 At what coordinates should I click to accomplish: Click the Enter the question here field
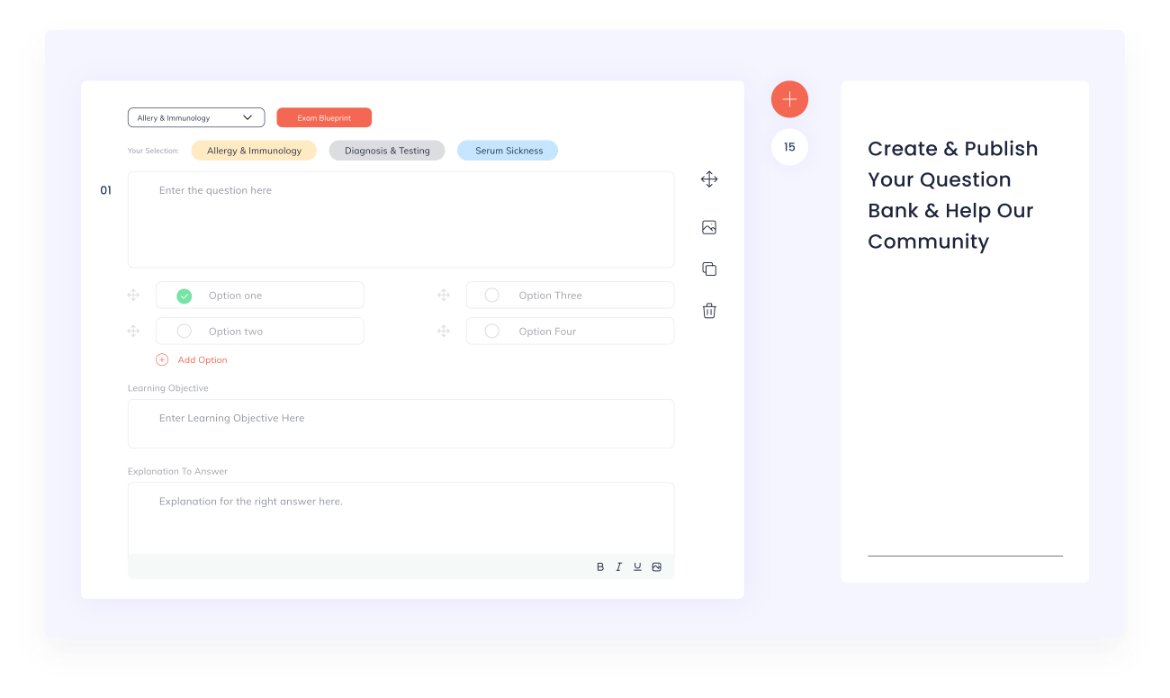click(x=400, y=219)
